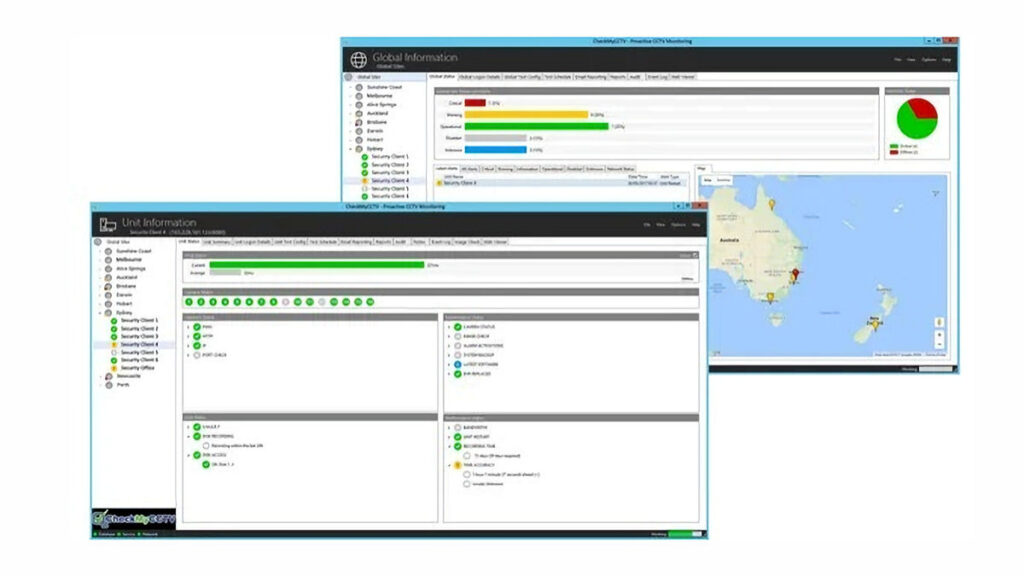Click the globe icon beside Global Information
The height and width of the screenshot is (576, 1024).
[x=358, y=59]
